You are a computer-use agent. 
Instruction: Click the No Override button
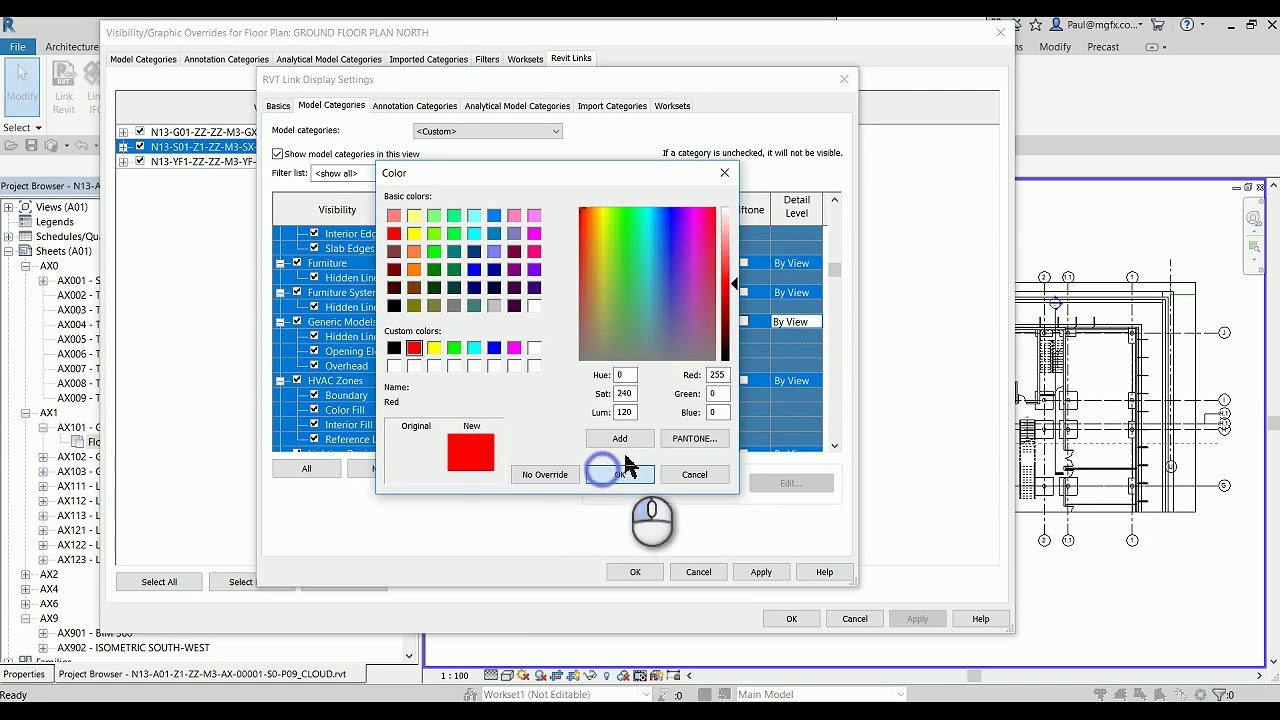544,475
